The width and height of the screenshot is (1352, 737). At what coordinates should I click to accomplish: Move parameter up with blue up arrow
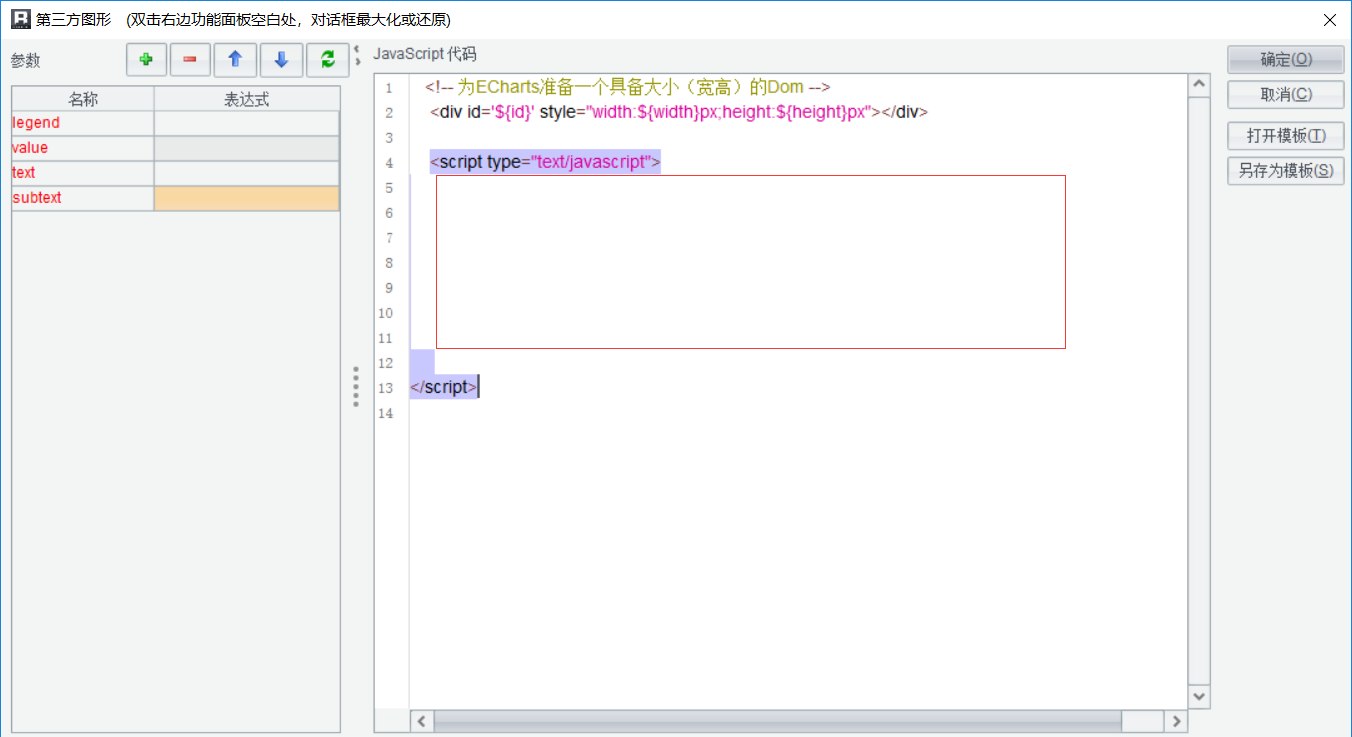(235, 60)
